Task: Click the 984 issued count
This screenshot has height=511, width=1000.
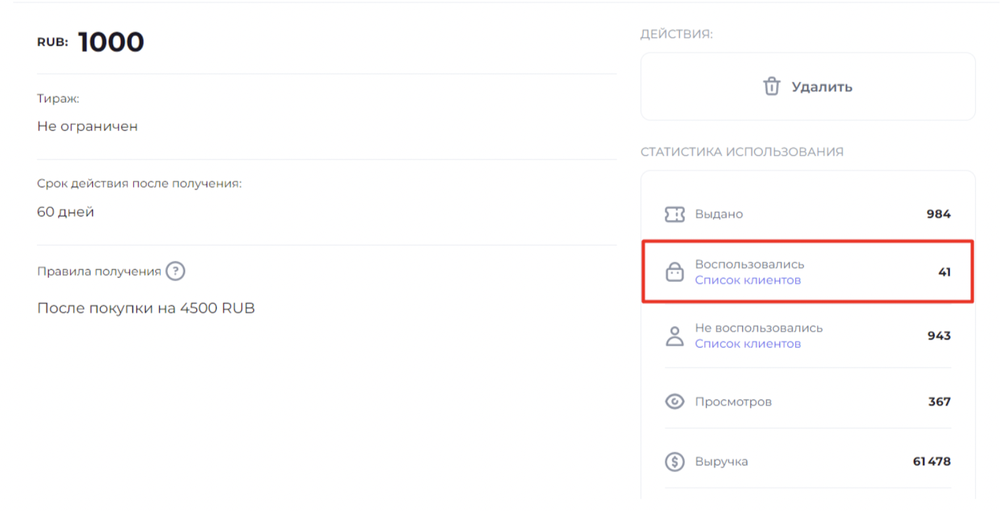Action: (x=939, y=214)
